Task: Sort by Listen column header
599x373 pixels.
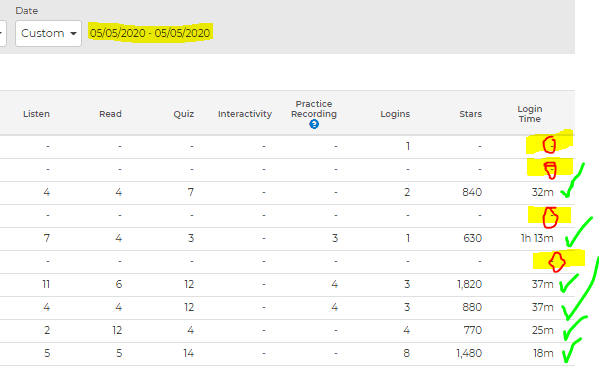Action: [x=36, y=114]
